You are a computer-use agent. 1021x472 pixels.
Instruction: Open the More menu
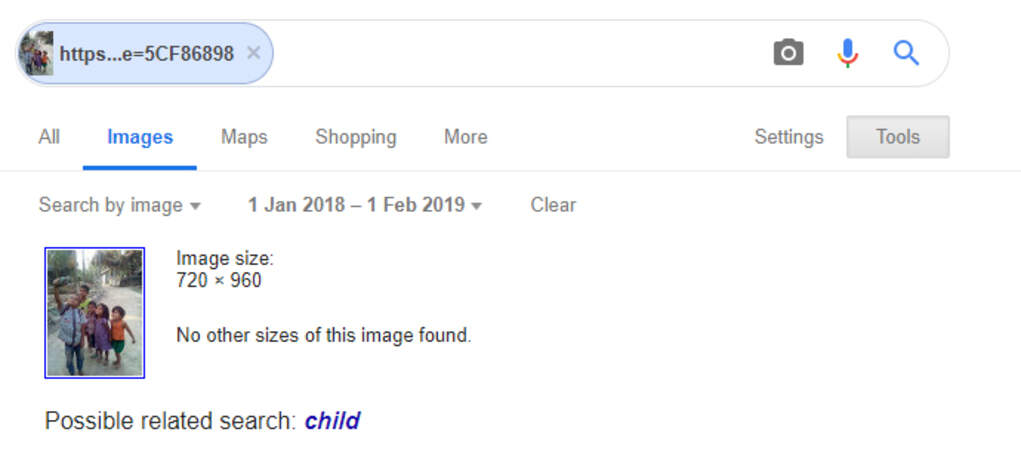[466, 137]
